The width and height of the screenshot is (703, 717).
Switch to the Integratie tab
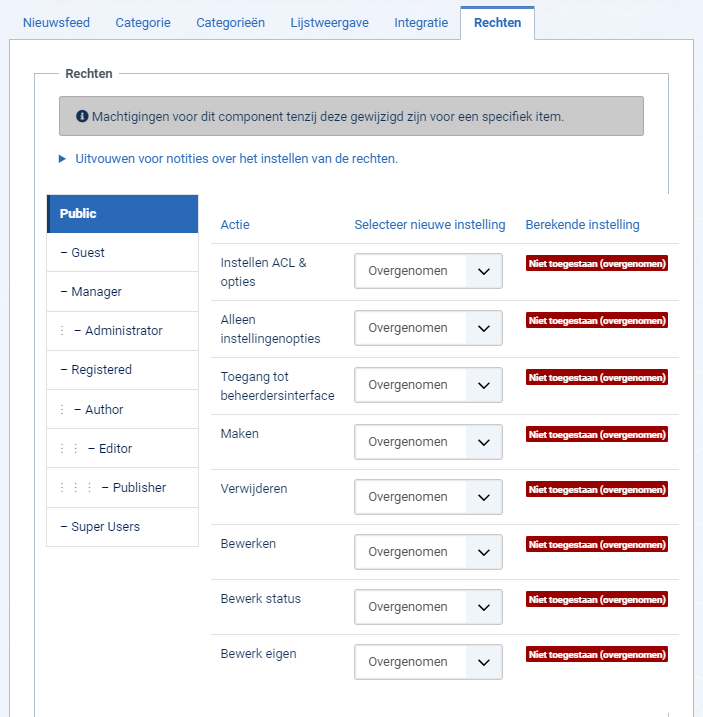pos(421,22)
